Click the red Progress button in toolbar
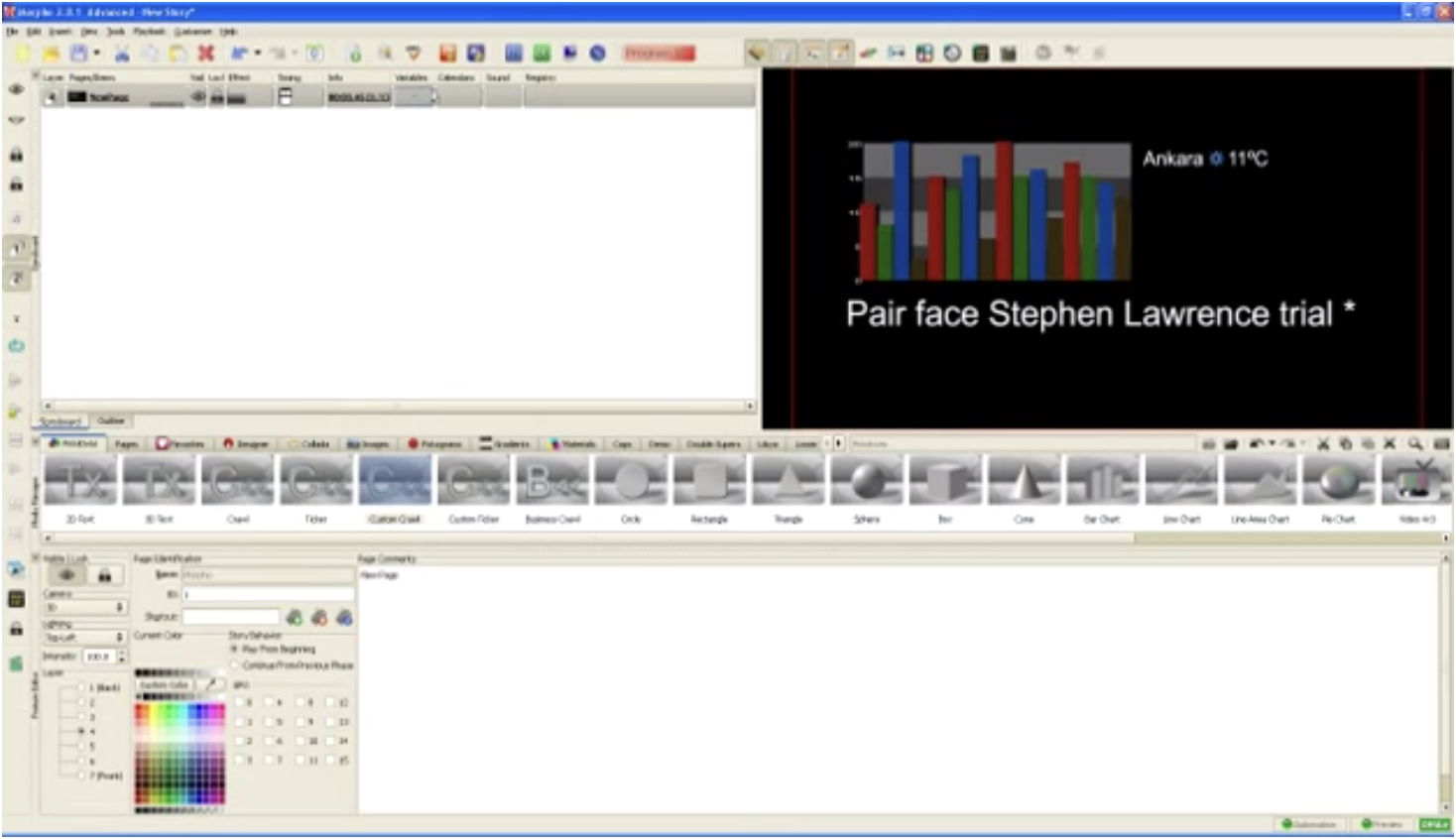1456x839 pixels. click(x=660, y=53)
